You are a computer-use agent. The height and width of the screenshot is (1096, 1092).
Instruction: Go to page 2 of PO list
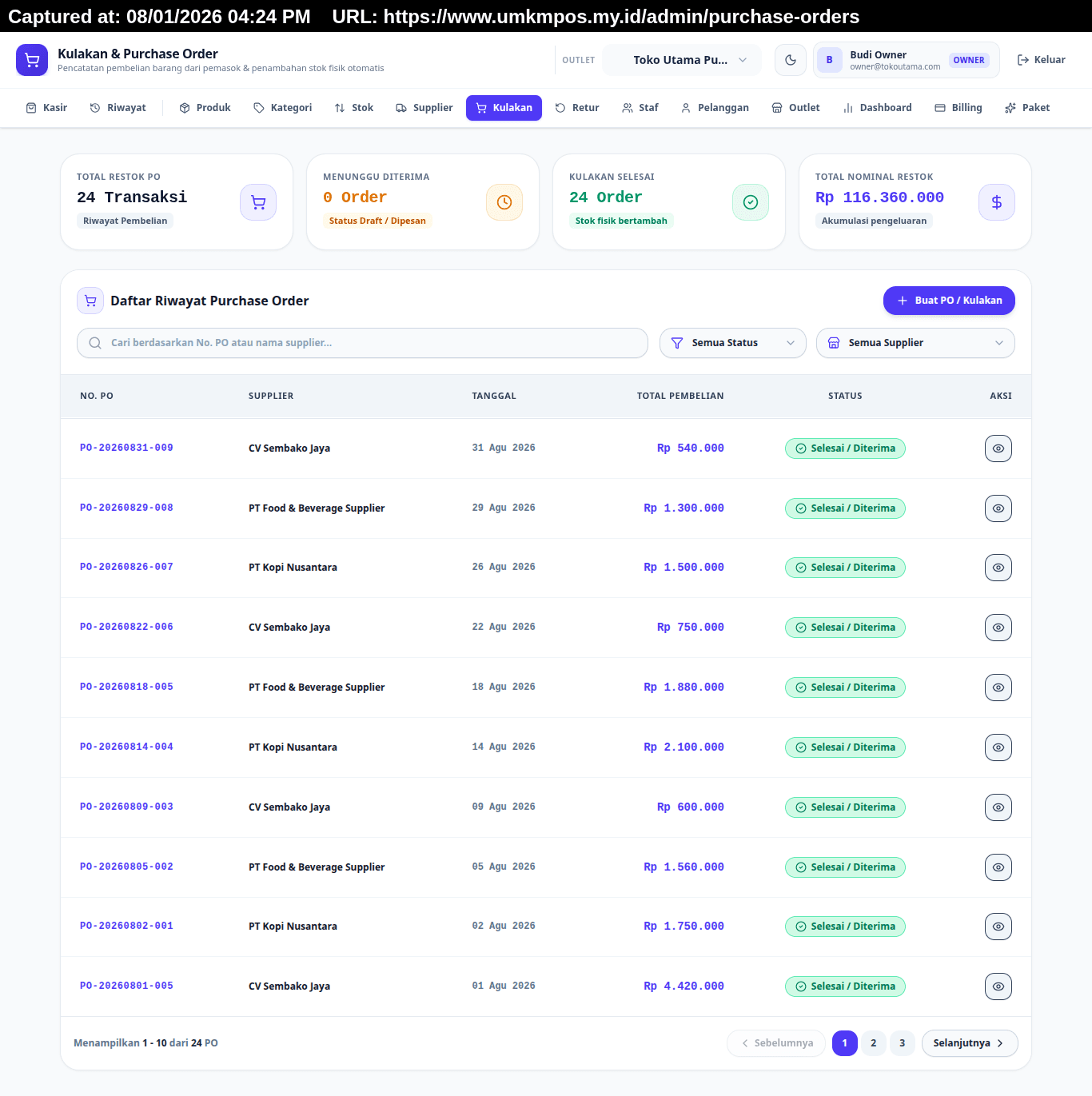click(x=874, y=1043)
